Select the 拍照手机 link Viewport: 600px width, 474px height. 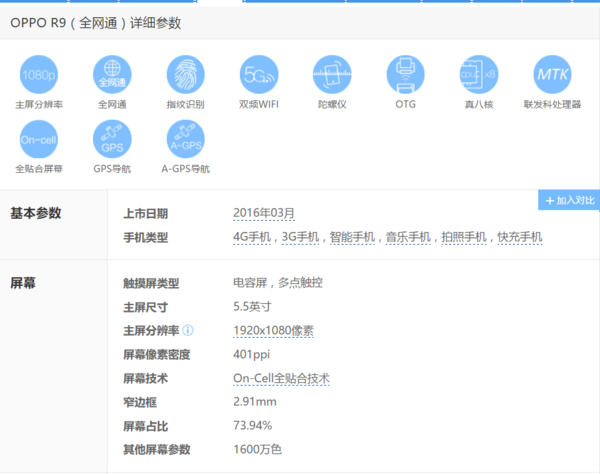point(464,237)
